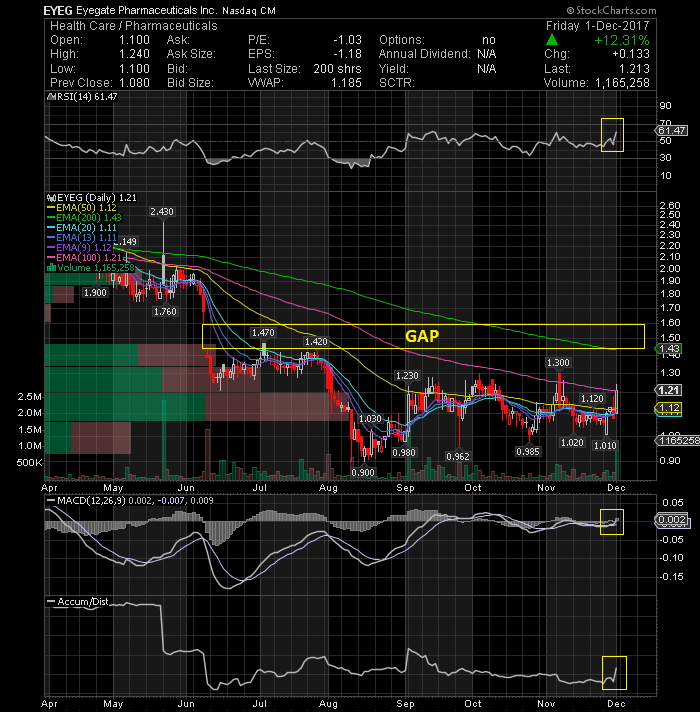Click the EMA(20) 1.11 legend entry
Screen dimensions: 700x712
[82, 228]
